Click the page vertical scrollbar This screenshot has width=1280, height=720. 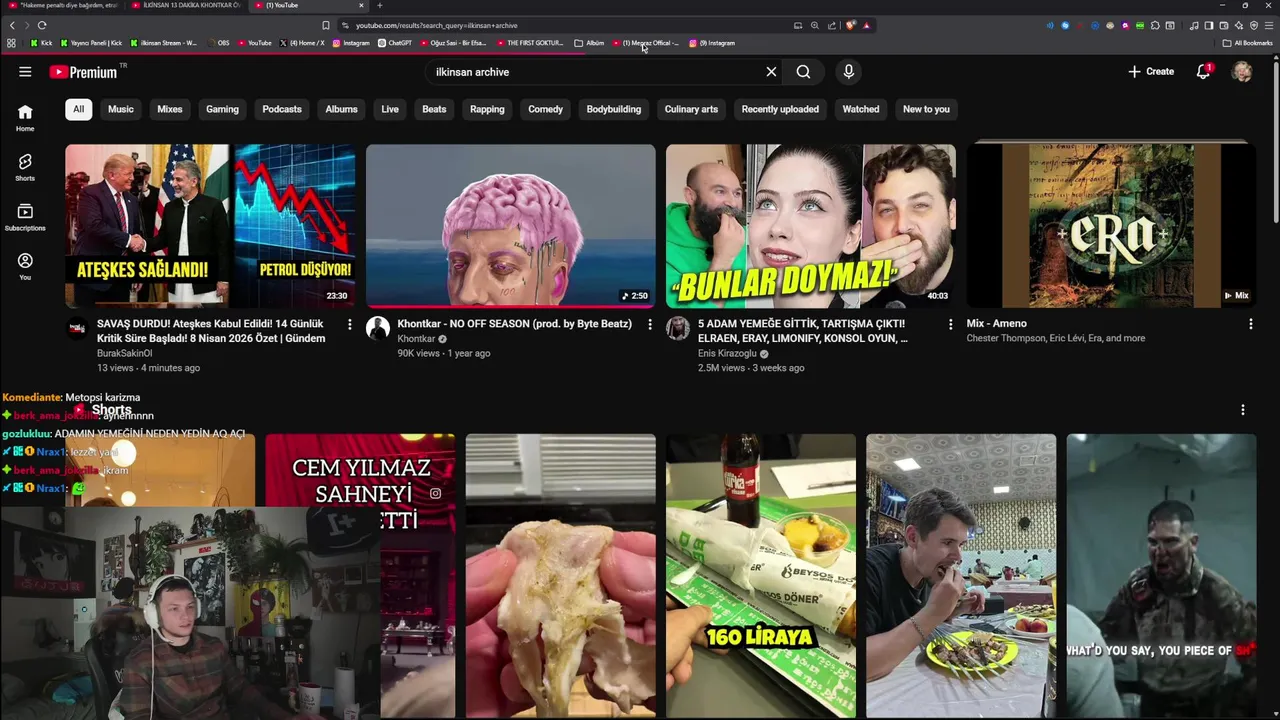click(1275, 140)
